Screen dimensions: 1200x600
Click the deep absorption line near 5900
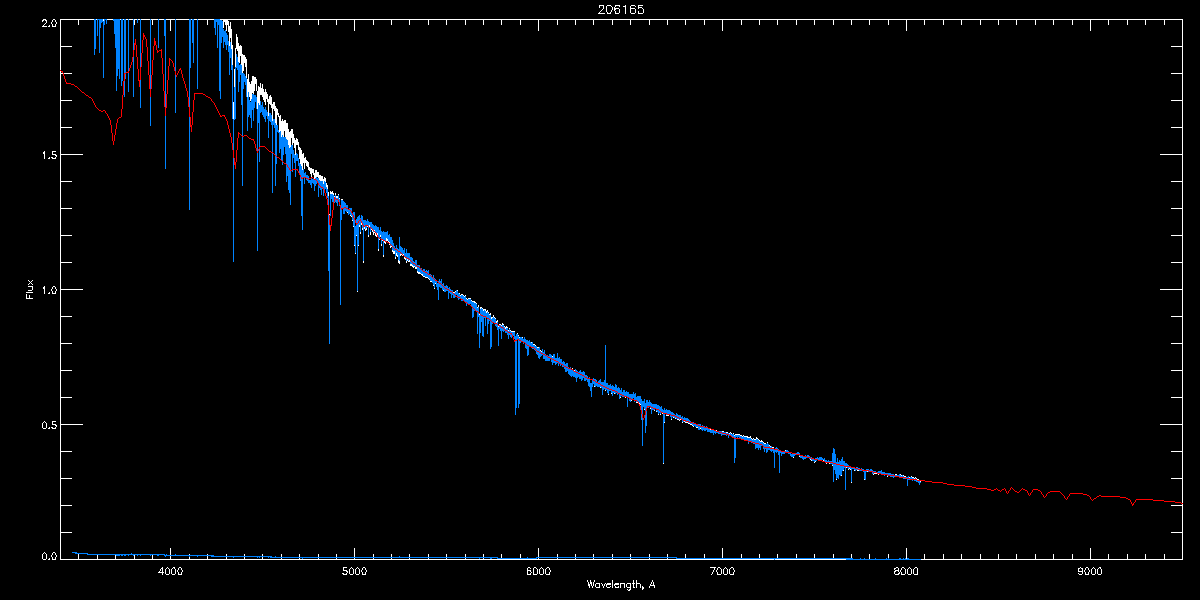(x=517, y=375)
